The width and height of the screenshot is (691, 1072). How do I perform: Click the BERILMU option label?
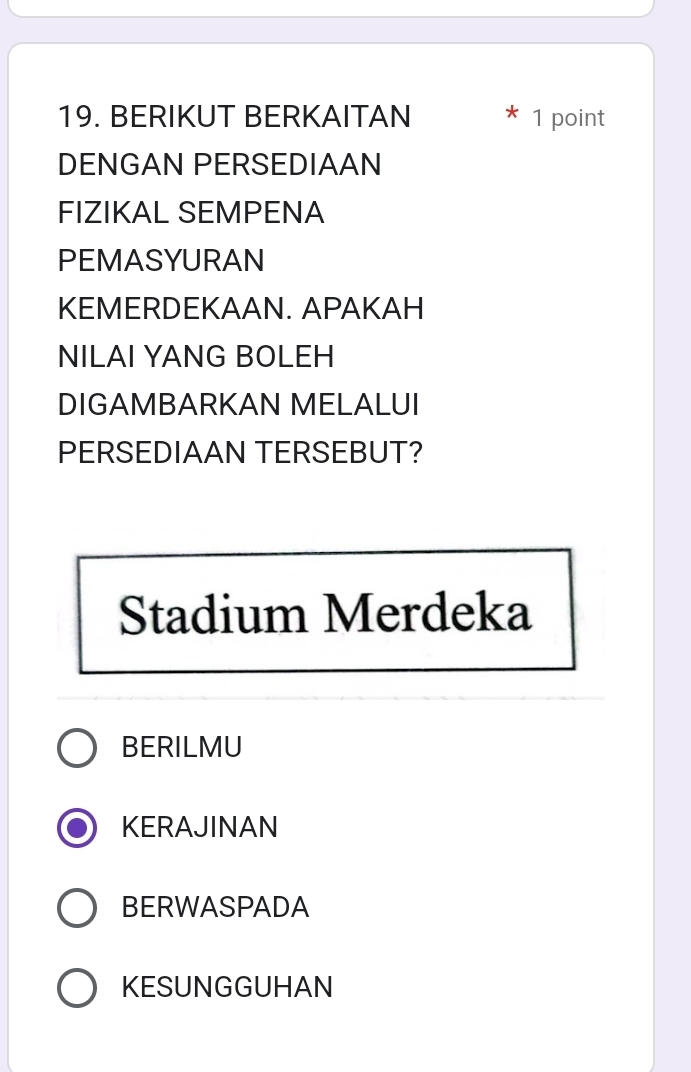click(x=181, y=748)
